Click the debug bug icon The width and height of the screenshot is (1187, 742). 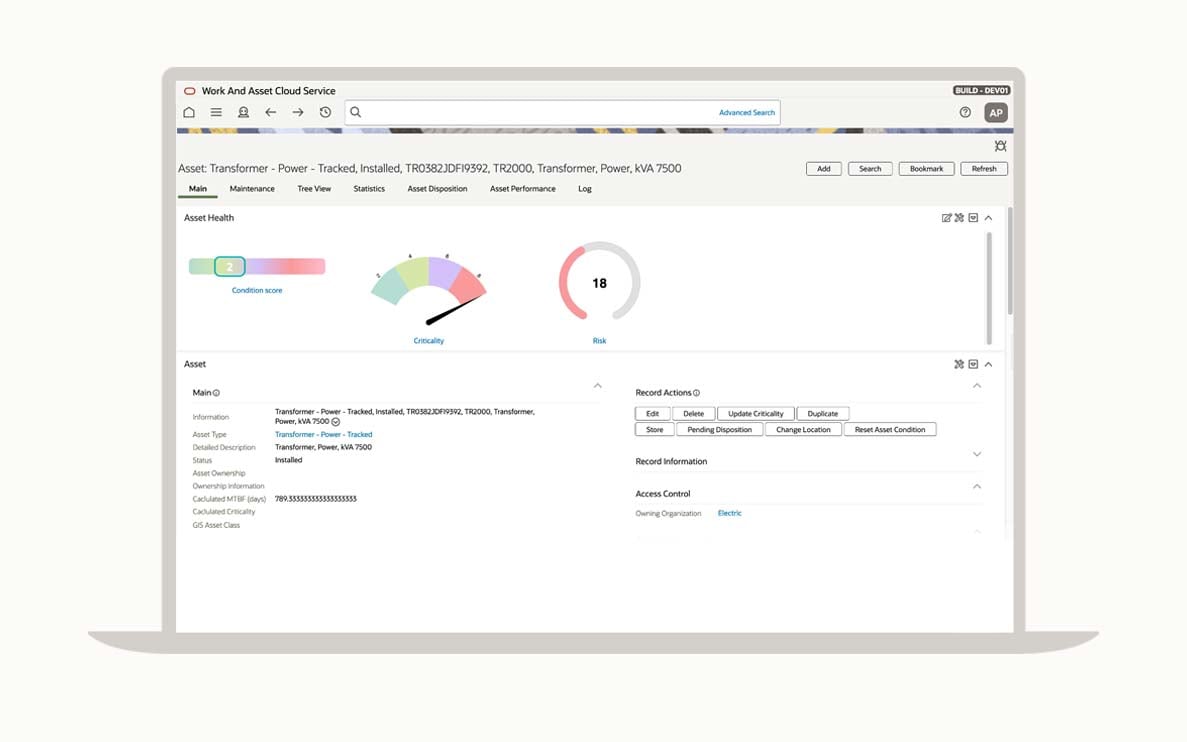[x=1000, y=146]
